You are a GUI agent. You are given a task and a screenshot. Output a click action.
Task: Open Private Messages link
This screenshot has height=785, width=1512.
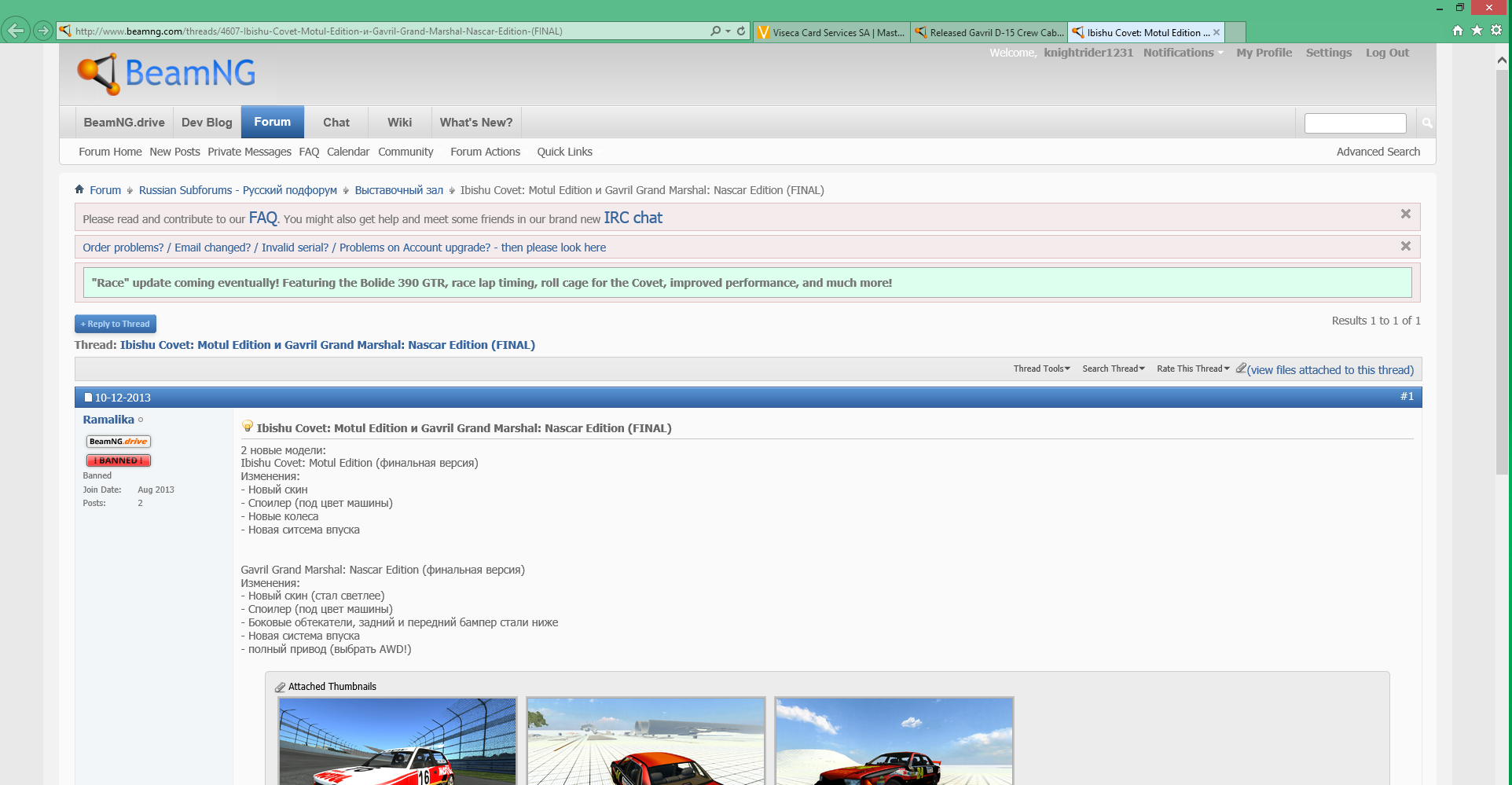(249, 152)
